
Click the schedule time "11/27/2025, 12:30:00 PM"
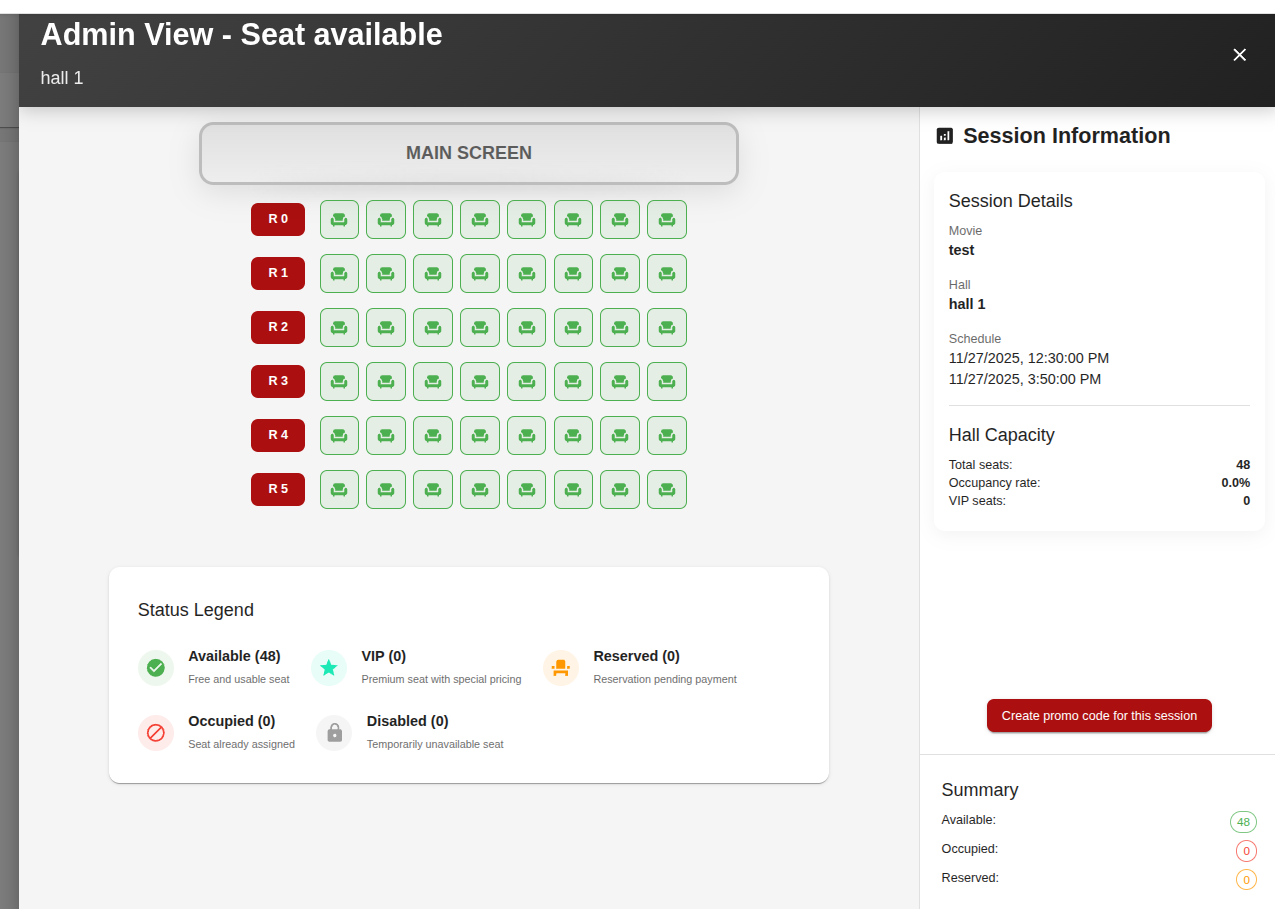click(1029, 358)
